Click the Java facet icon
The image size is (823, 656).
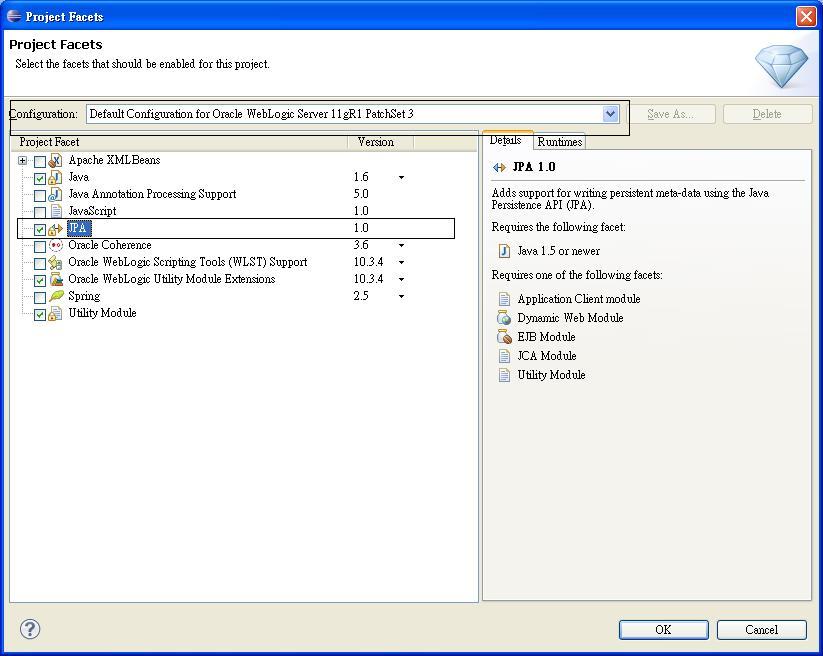tap(56, 177)
